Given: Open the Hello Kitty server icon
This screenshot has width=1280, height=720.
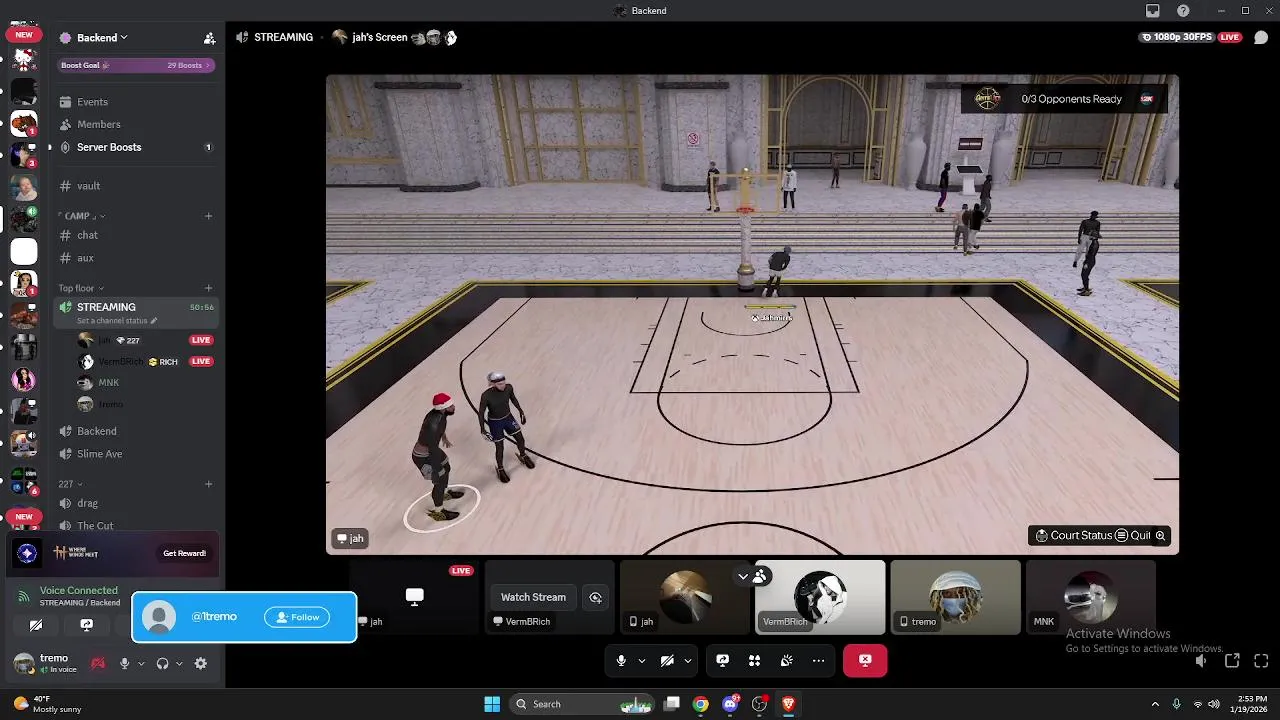Looking at the screenshot, I should pyautogui.click(x=24, y=60).
